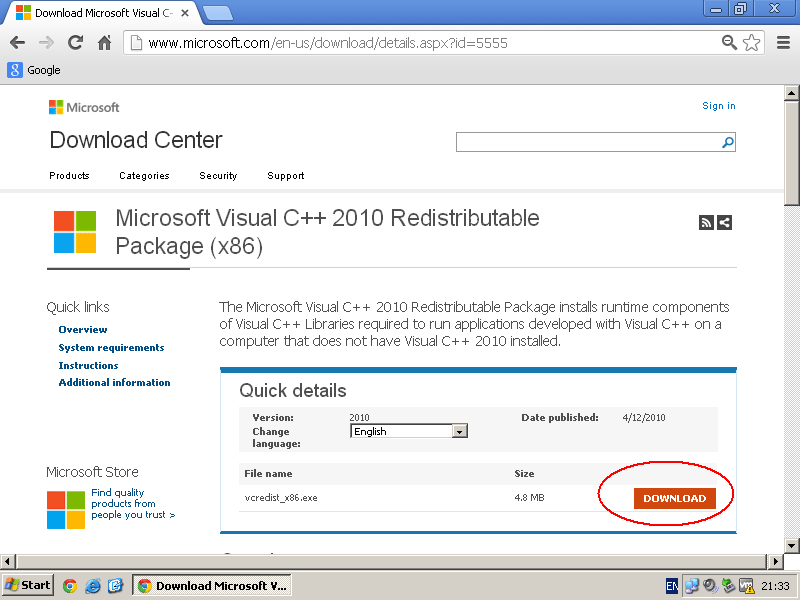Open the browser home page
The width and height of the screenshot is (800, 600).
tap(105, 43)
